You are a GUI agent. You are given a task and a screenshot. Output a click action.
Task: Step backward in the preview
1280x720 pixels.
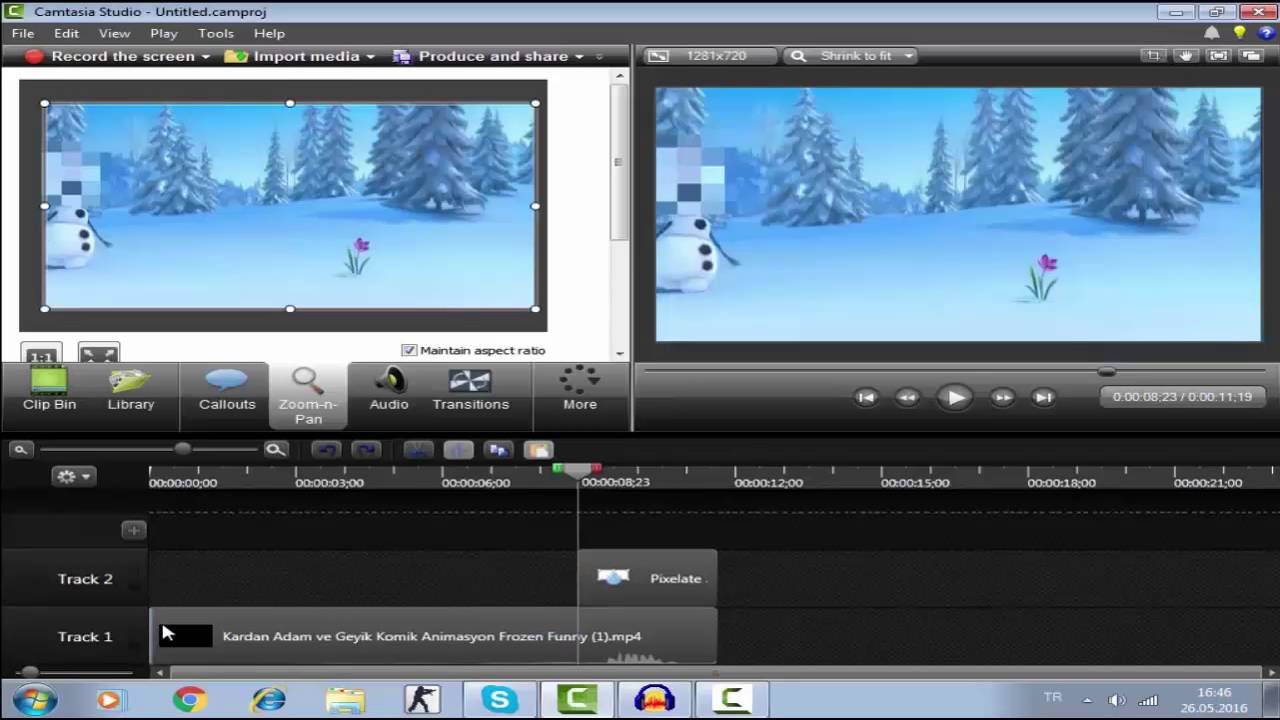(x=907, y=397)
